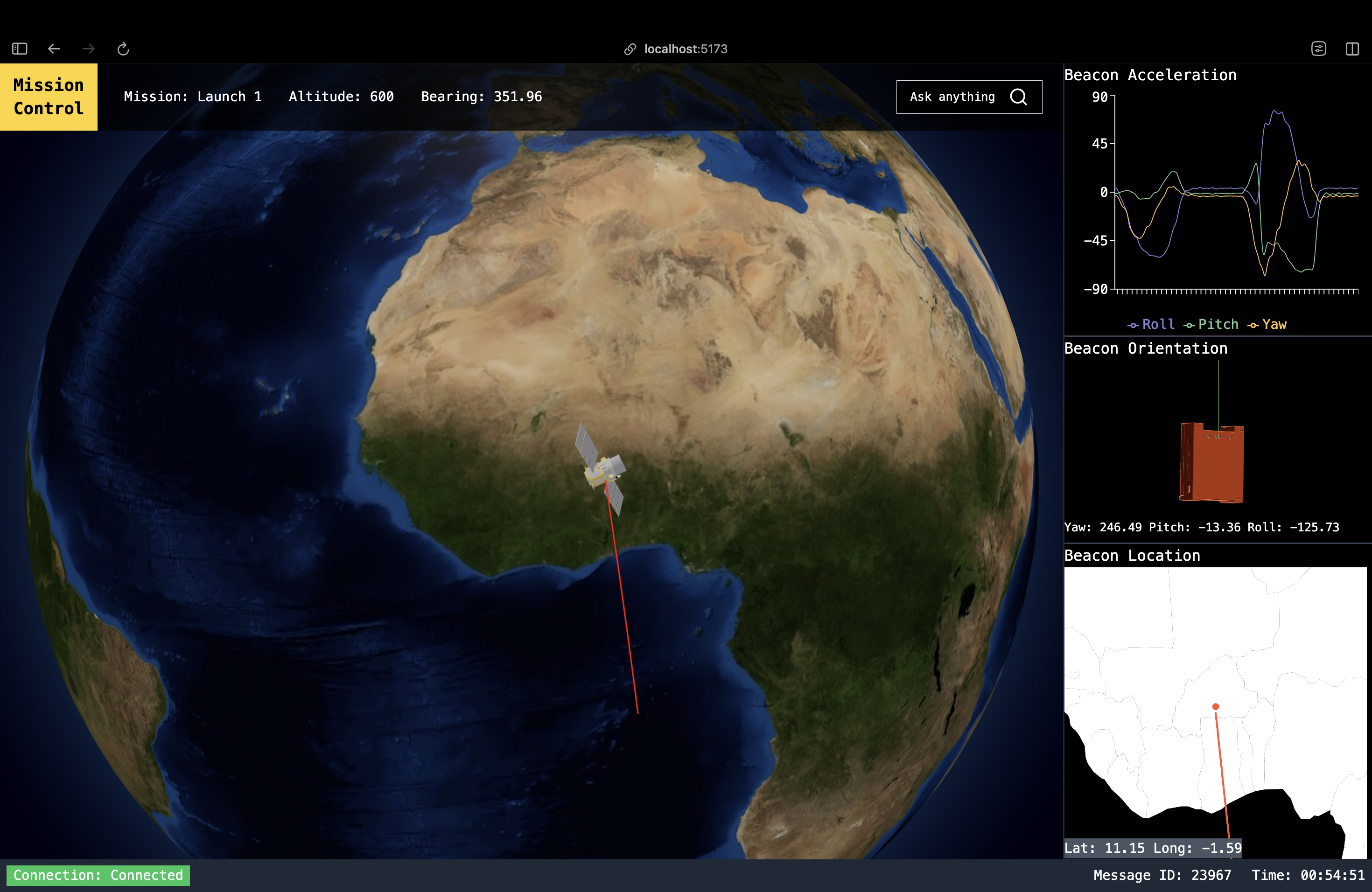Click the Roll: -125.73 value
The image size is (1372, 892).
click(x=1293, y=527)
